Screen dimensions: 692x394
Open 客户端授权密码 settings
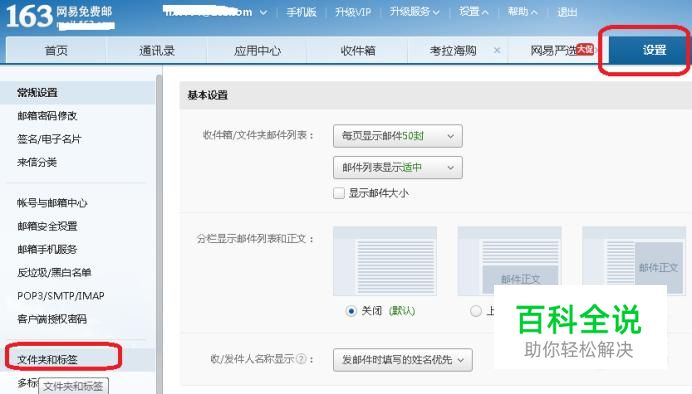pyautogui.click(x=52, y=319)
